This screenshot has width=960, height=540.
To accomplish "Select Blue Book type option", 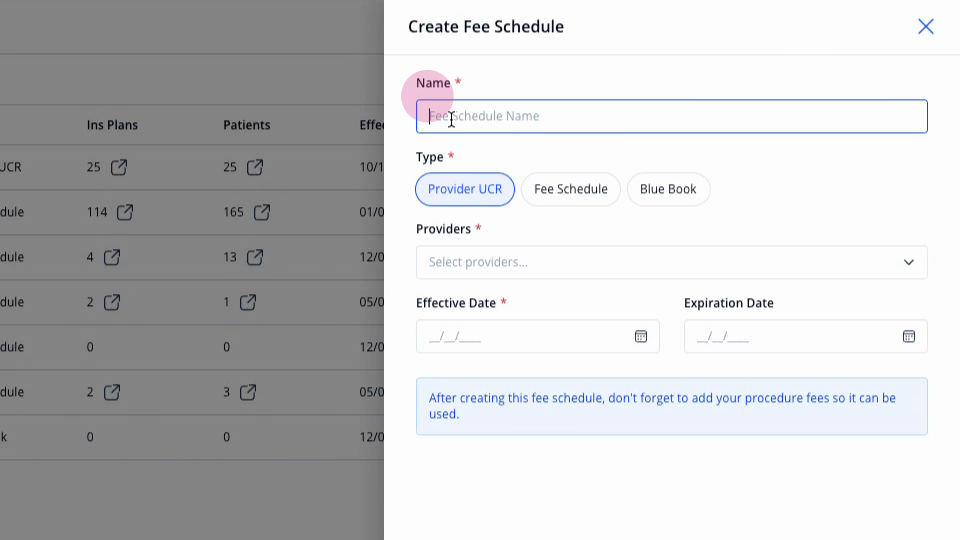I will pyautogui.click(x=668, y=189).
